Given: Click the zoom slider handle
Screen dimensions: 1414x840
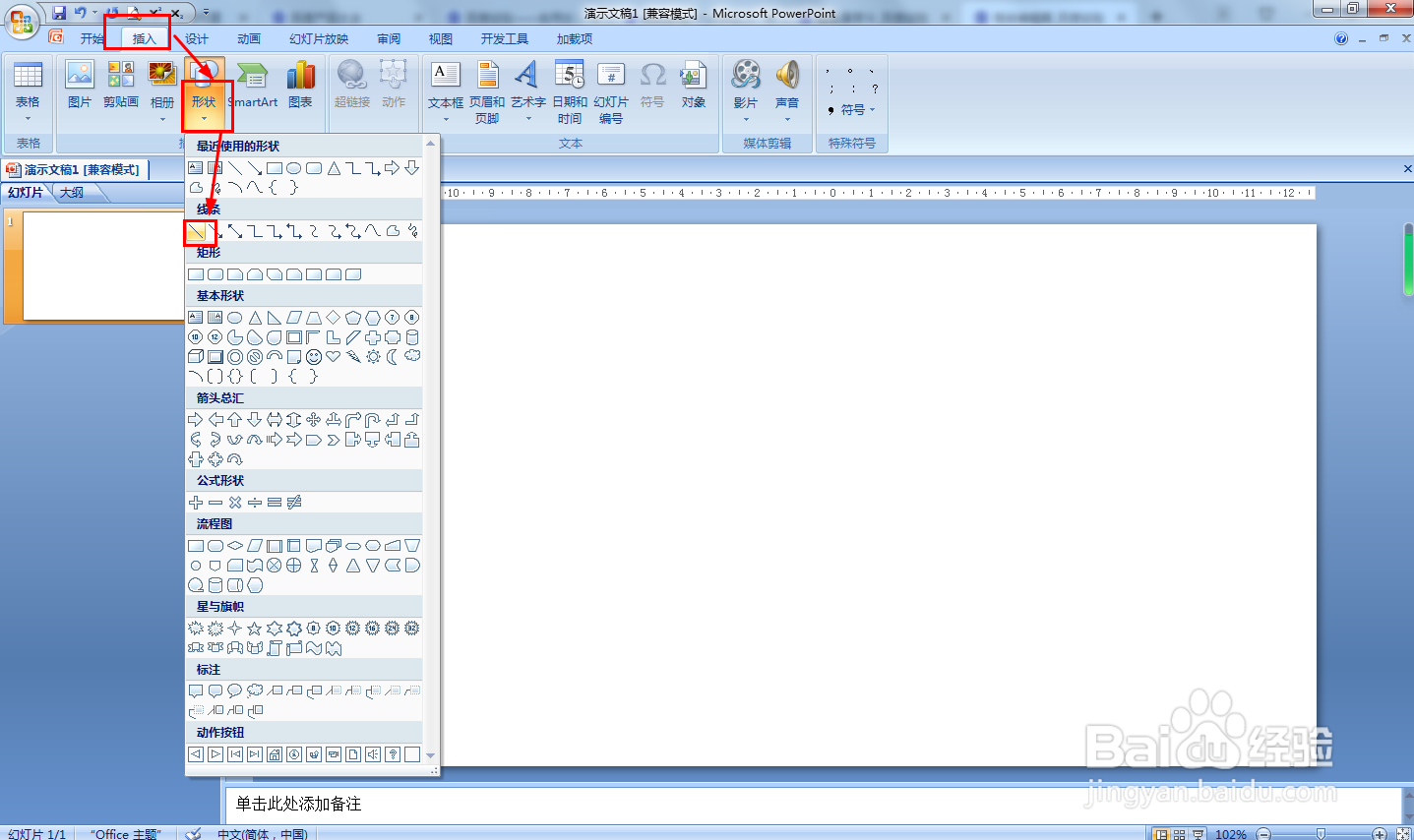Looking at the screenshot, I should point(1321,833).
